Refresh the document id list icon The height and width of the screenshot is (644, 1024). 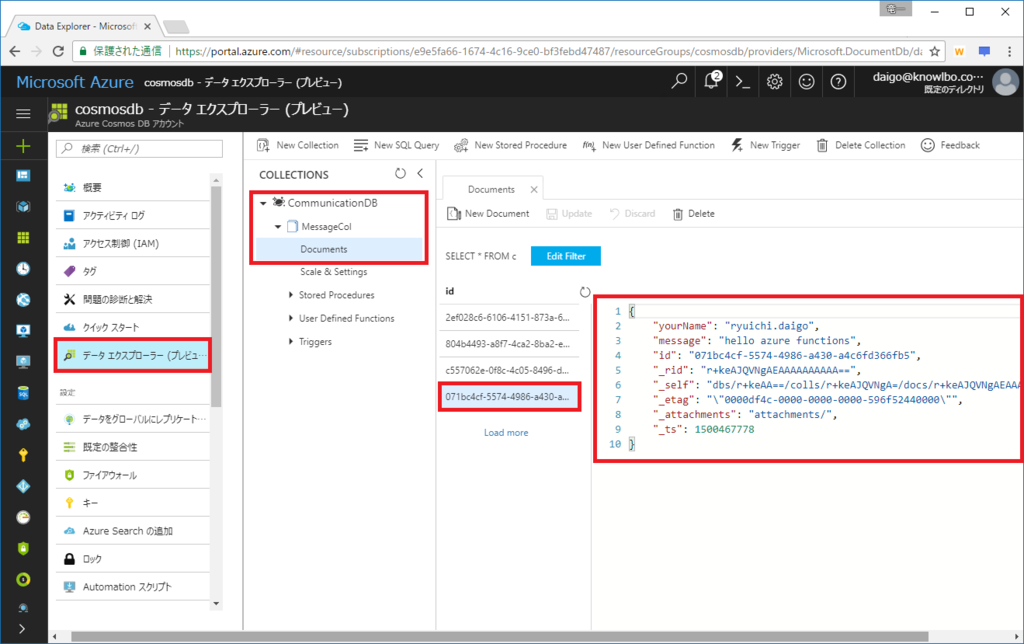click(x=585, y=292)
